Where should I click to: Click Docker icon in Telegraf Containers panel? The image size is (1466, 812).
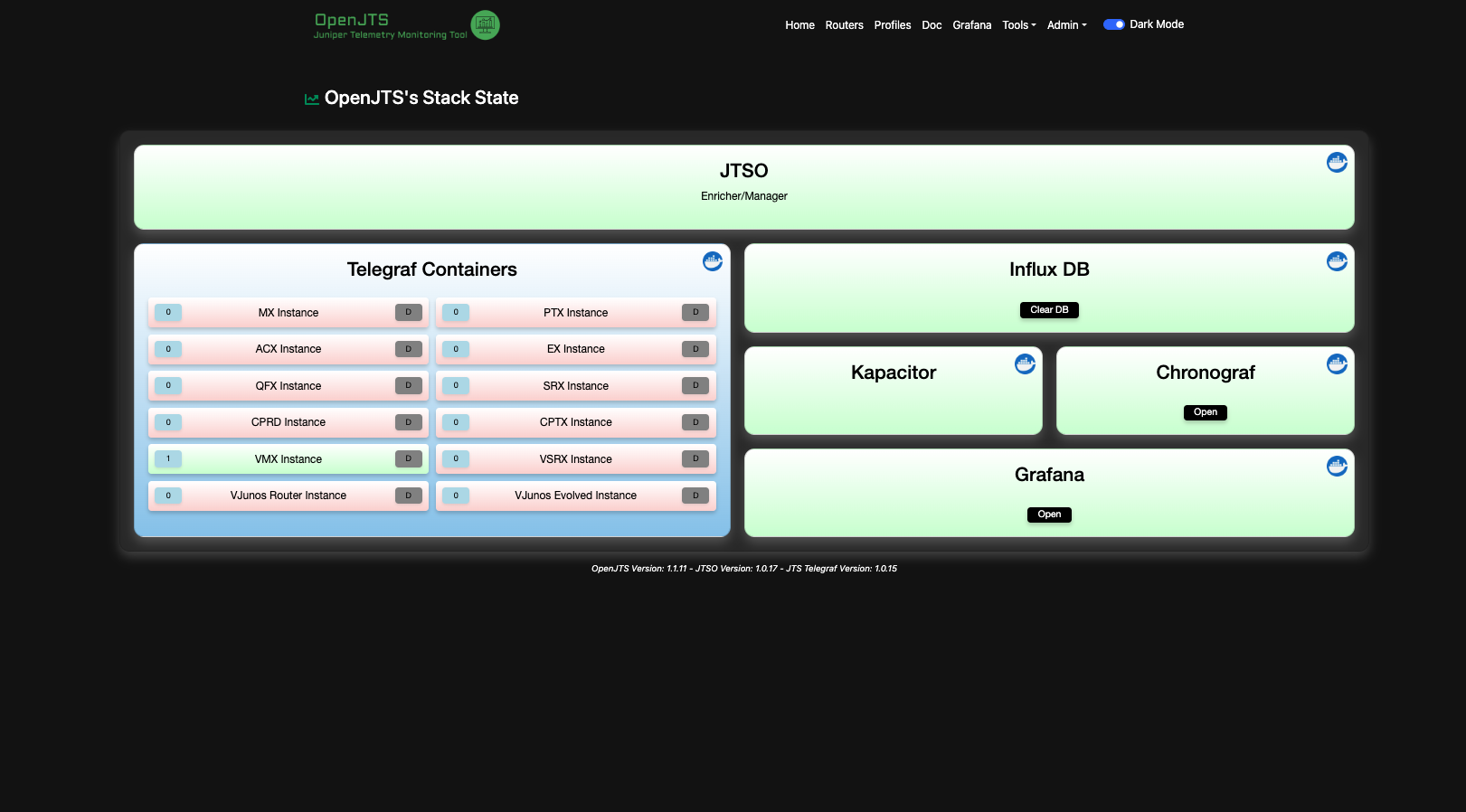713,261
